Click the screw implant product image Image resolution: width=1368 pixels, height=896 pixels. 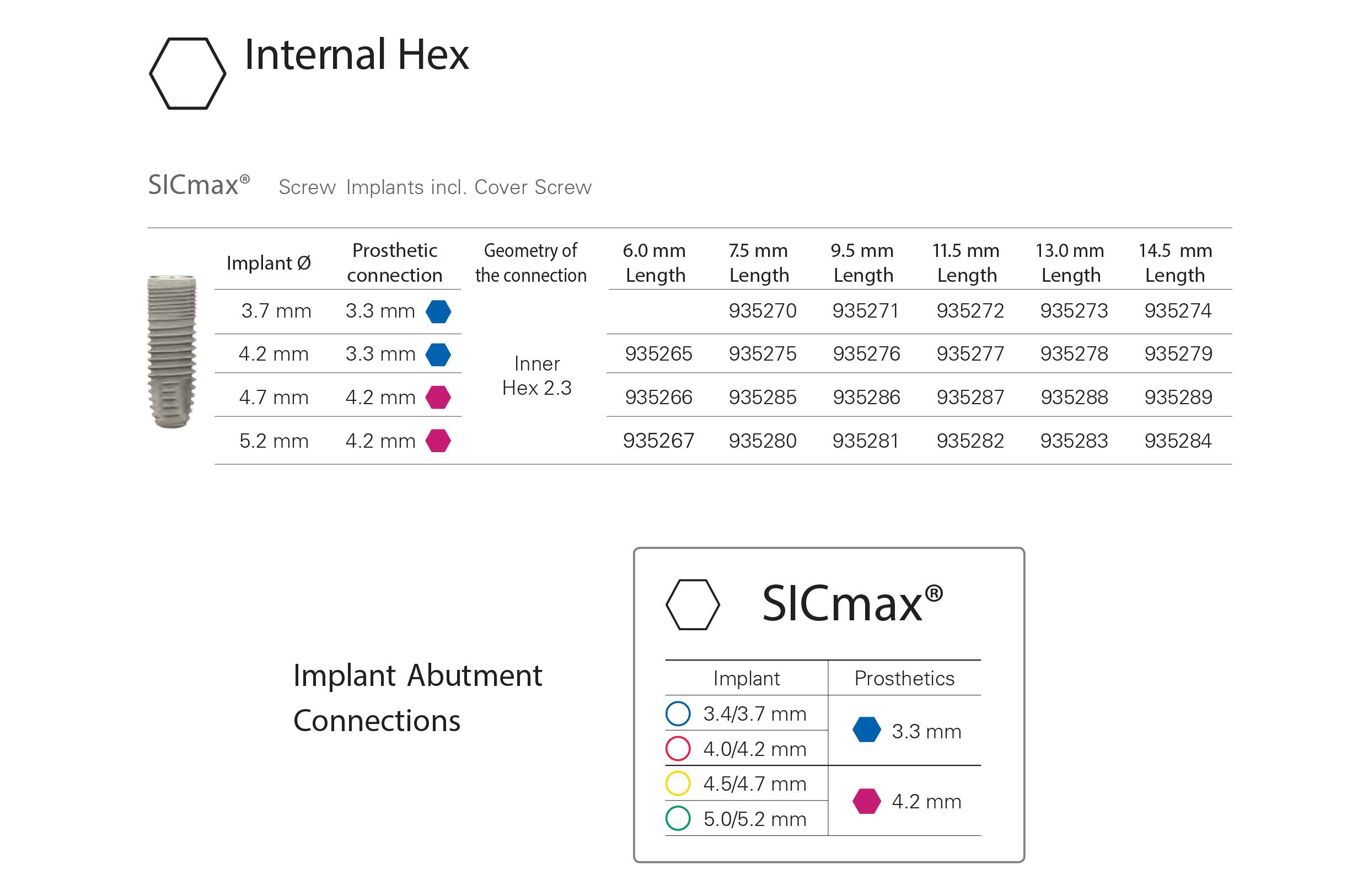[172, 352]
